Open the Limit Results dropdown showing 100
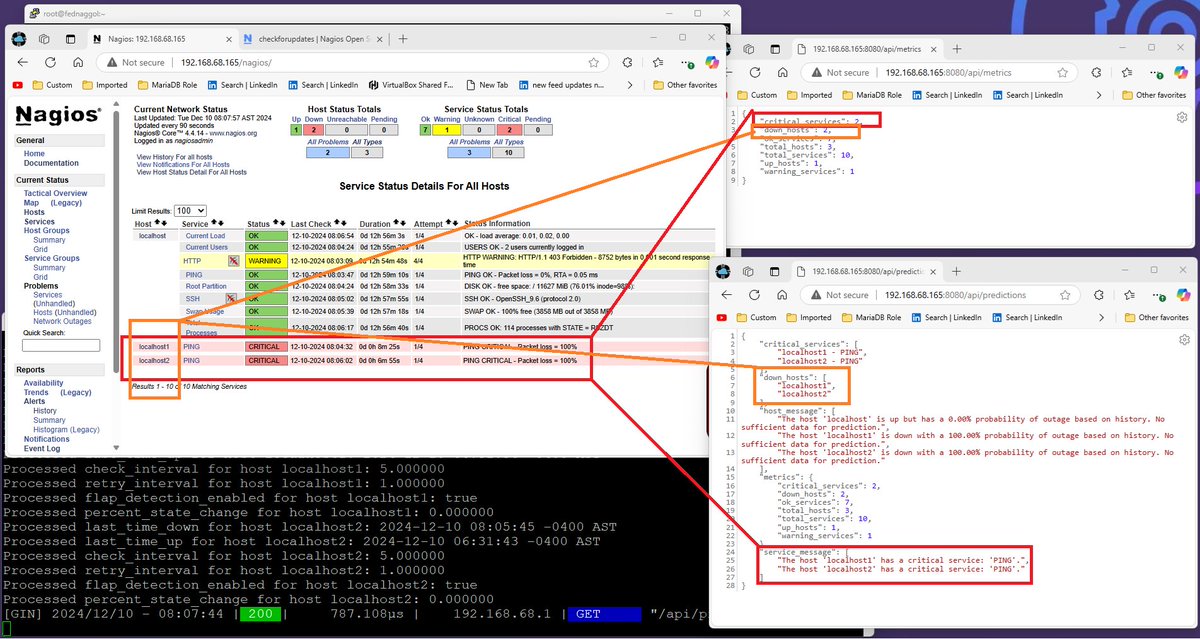The width and height of the screenshot is (1200, 639). (x=189, y=210)
